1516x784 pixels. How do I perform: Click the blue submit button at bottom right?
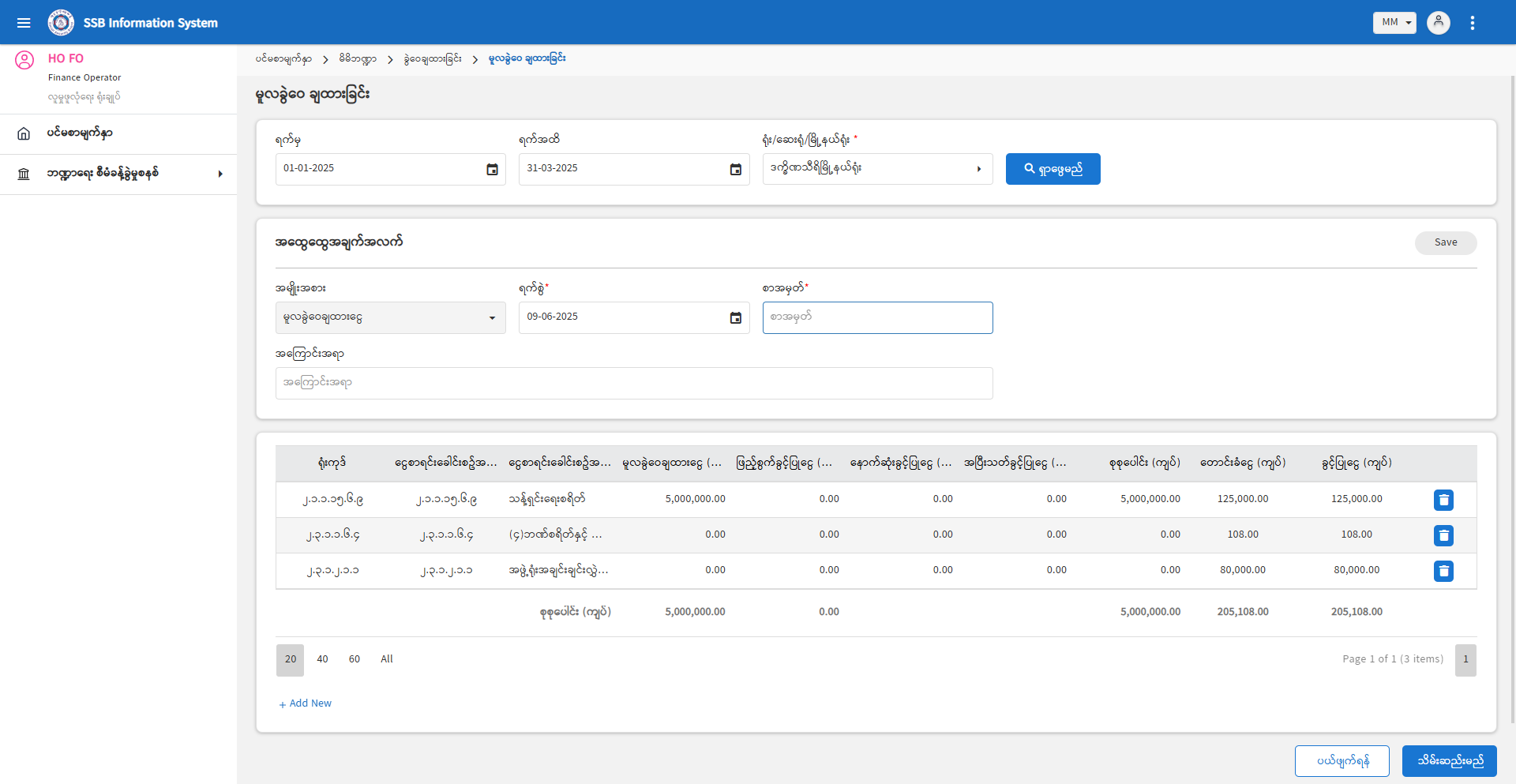point(1449,761)
